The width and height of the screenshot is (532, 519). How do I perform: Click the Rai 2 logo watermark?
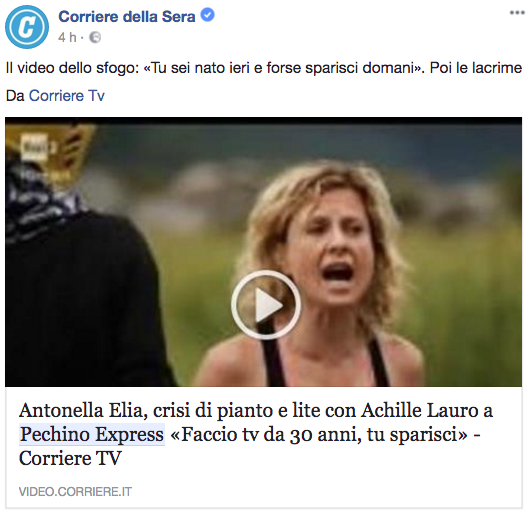(35, 147)
